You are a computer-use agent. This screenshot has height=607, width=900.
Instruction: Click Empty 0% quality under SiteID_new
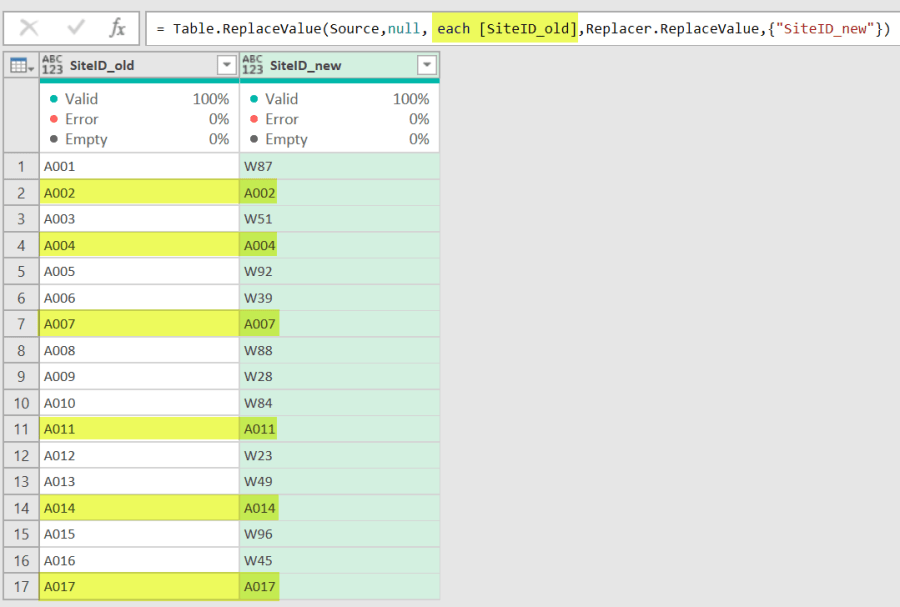(x=338, y=139)
